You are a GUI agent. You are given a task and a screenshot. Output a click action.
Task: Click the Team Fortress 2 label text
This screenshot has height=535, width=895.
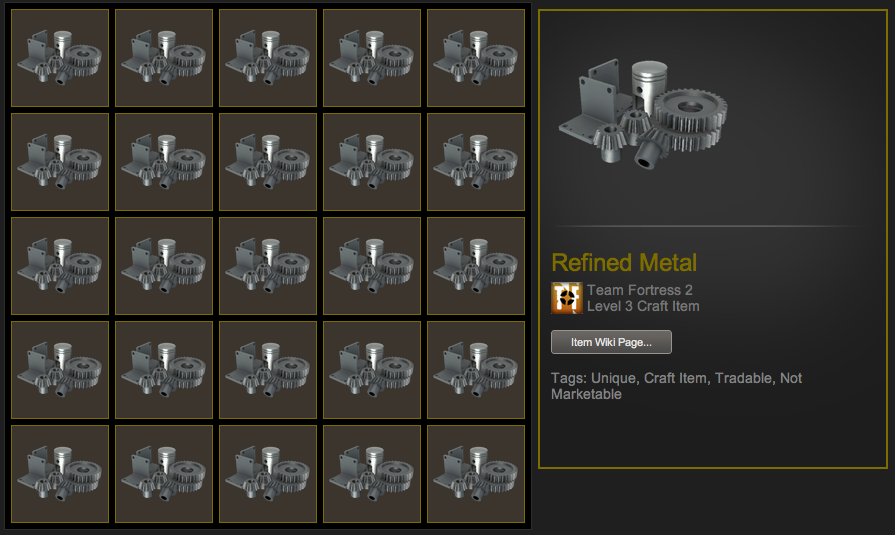click(x=640, y=290)
